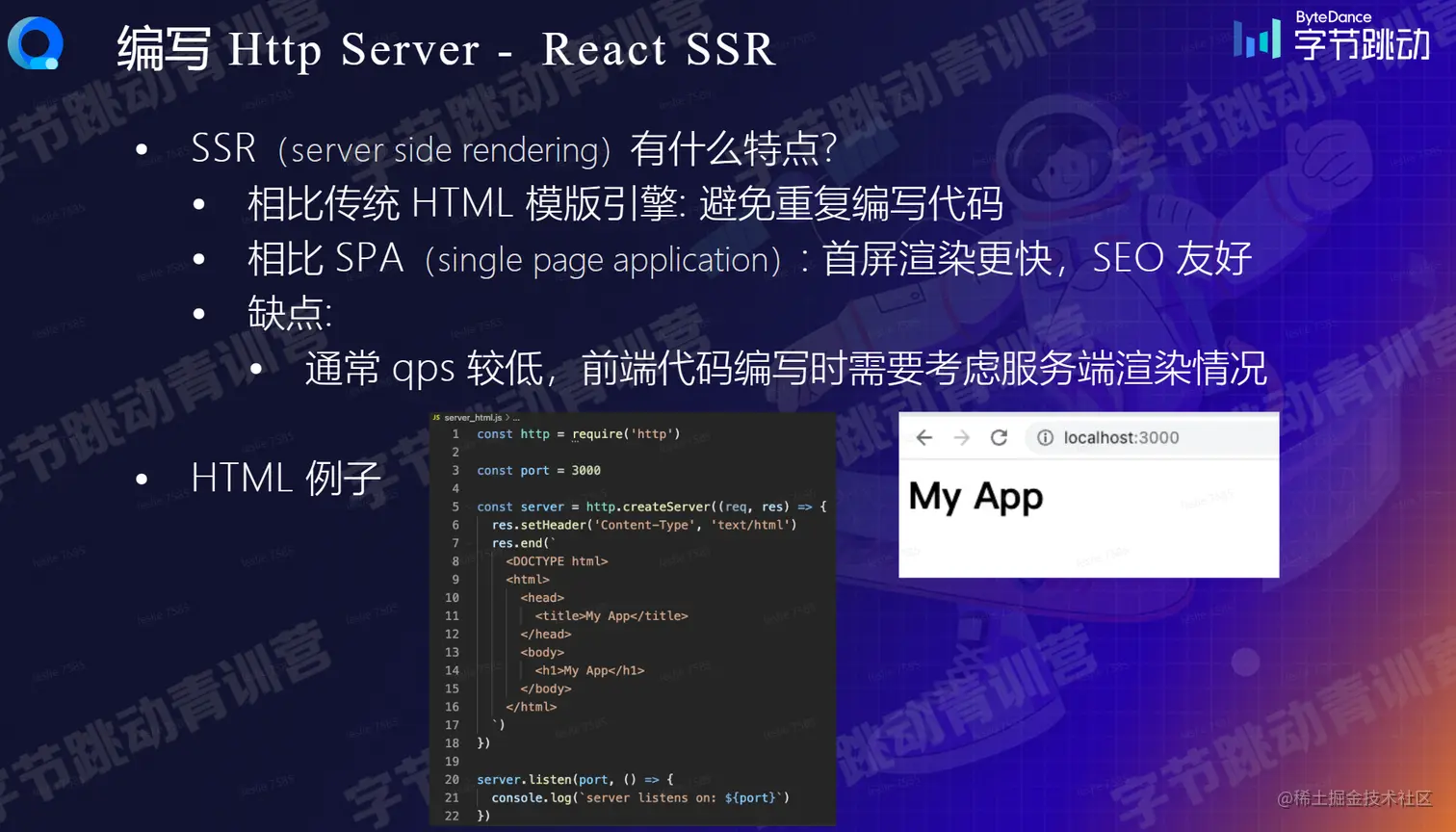
Task: Click the browser forward arrow
Action: click(x=961, y=438)
